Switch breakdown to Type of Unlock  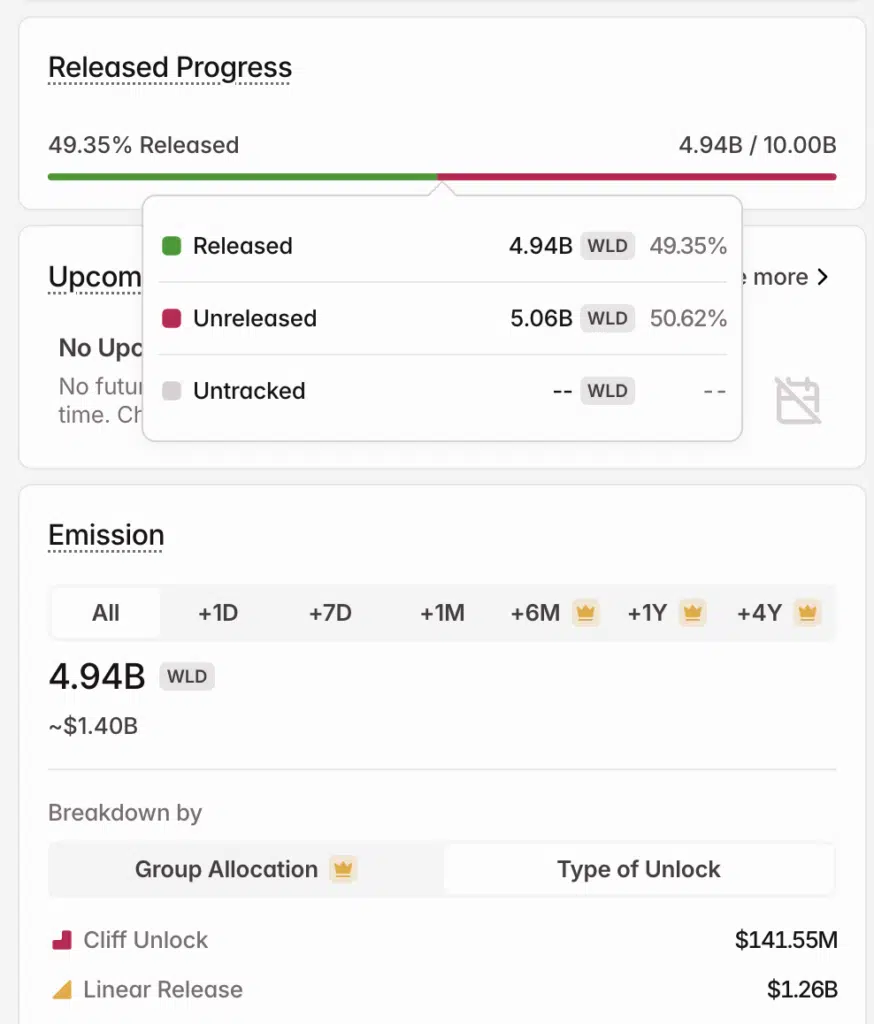click(x=639, y=869)
